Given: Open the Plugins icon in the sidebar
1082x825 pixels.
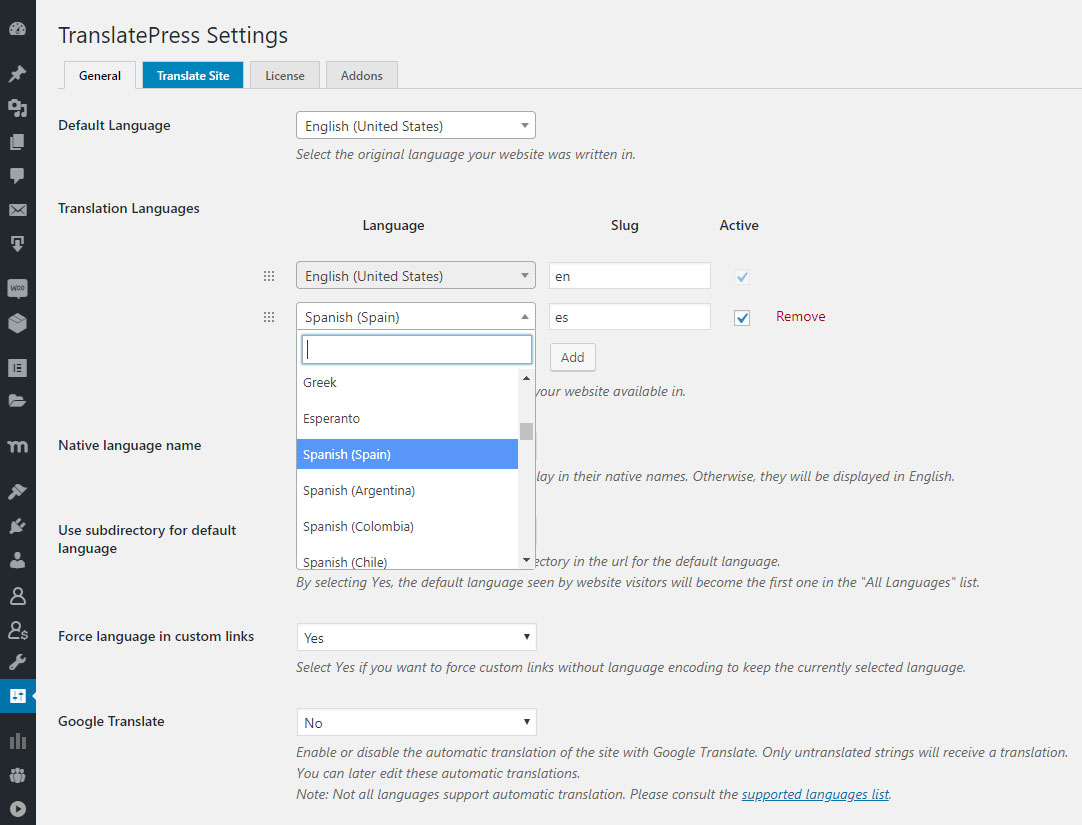Looking at the screenshot, I should point(18,524).
